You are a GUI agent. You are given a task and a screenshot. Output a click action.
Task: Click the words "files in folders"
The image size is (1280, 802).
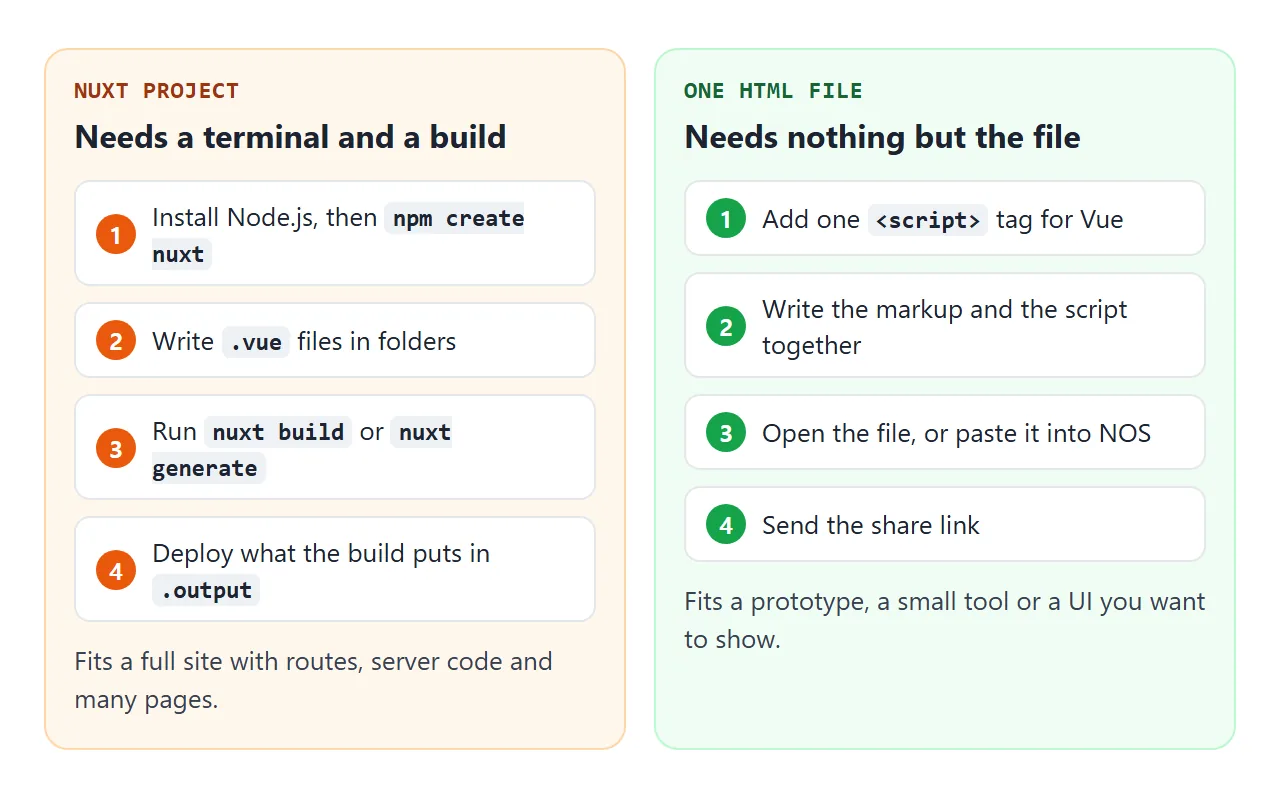(377, 341)
